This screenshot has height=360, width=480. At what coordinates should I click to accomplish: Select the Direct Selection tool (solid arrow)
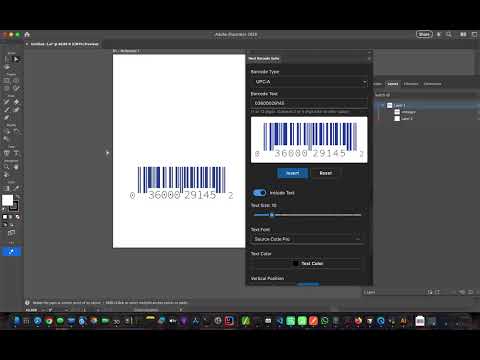point(16,59)
